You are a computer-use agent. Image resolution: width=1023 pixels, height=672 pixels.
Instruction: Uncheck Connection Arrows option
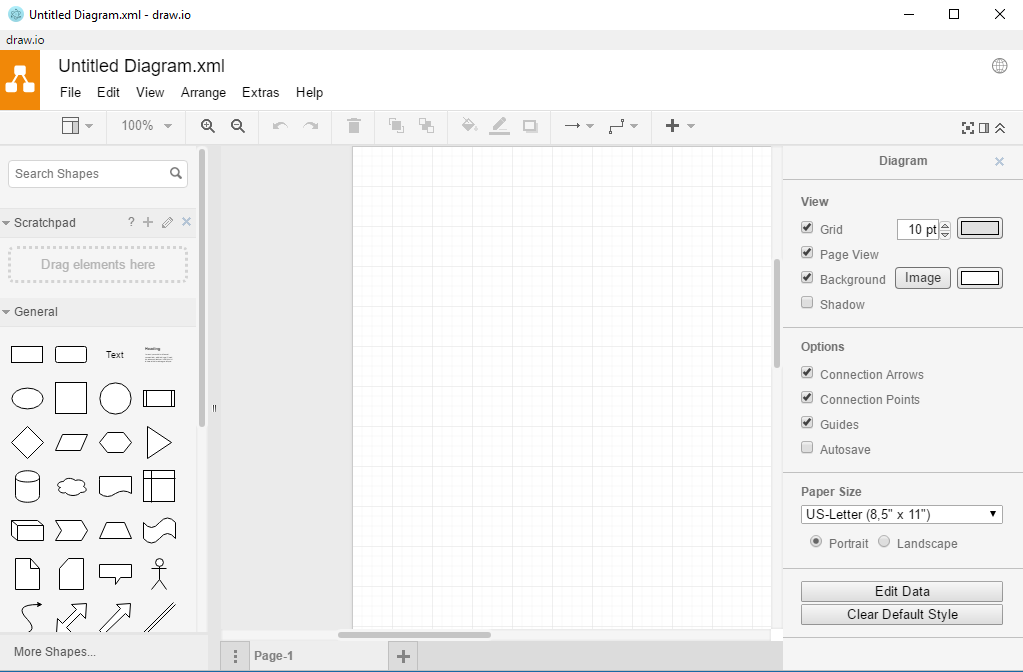[807, 372]
